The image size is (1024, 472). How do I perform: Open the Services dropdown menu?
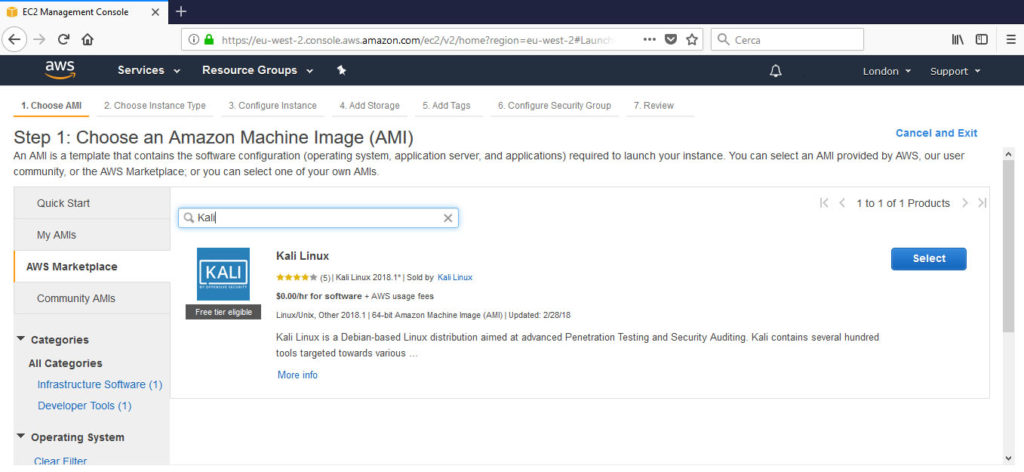[148, 71]
